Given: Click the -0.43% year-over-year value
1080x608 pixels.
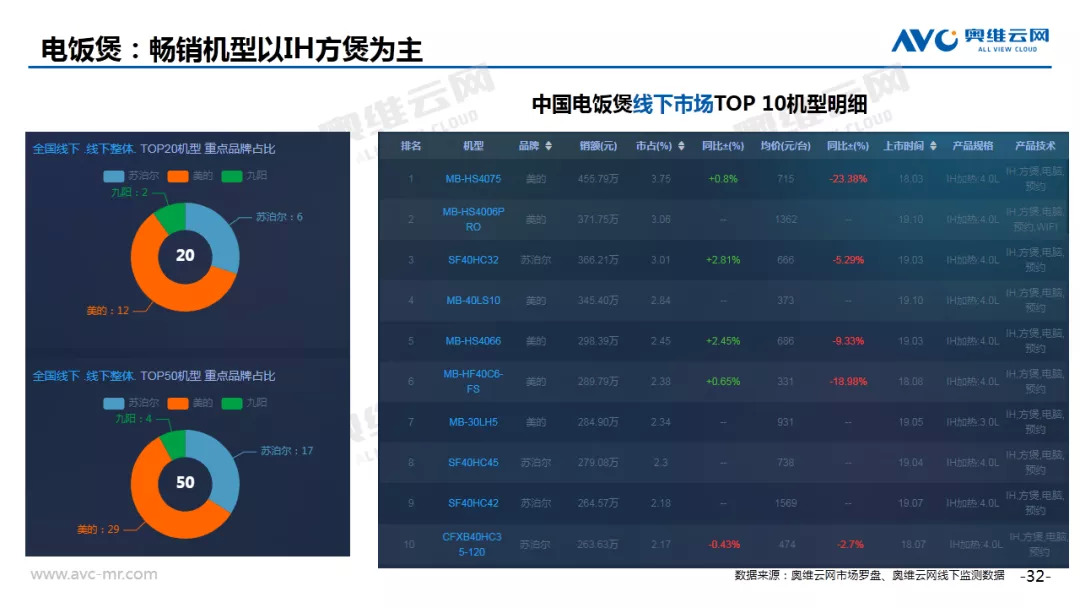Looking at the screenshot, I should (725, 545).
